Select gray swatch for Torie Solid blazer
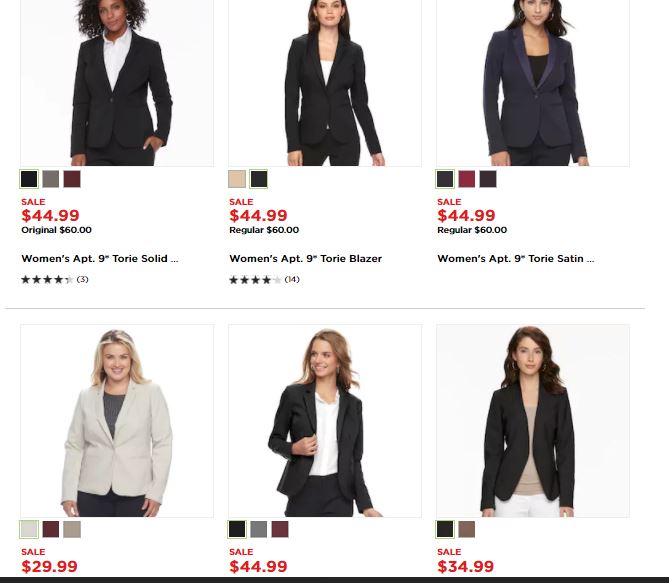Image resolution: width=669 pixels, height=583 pixels. (50, 179)
